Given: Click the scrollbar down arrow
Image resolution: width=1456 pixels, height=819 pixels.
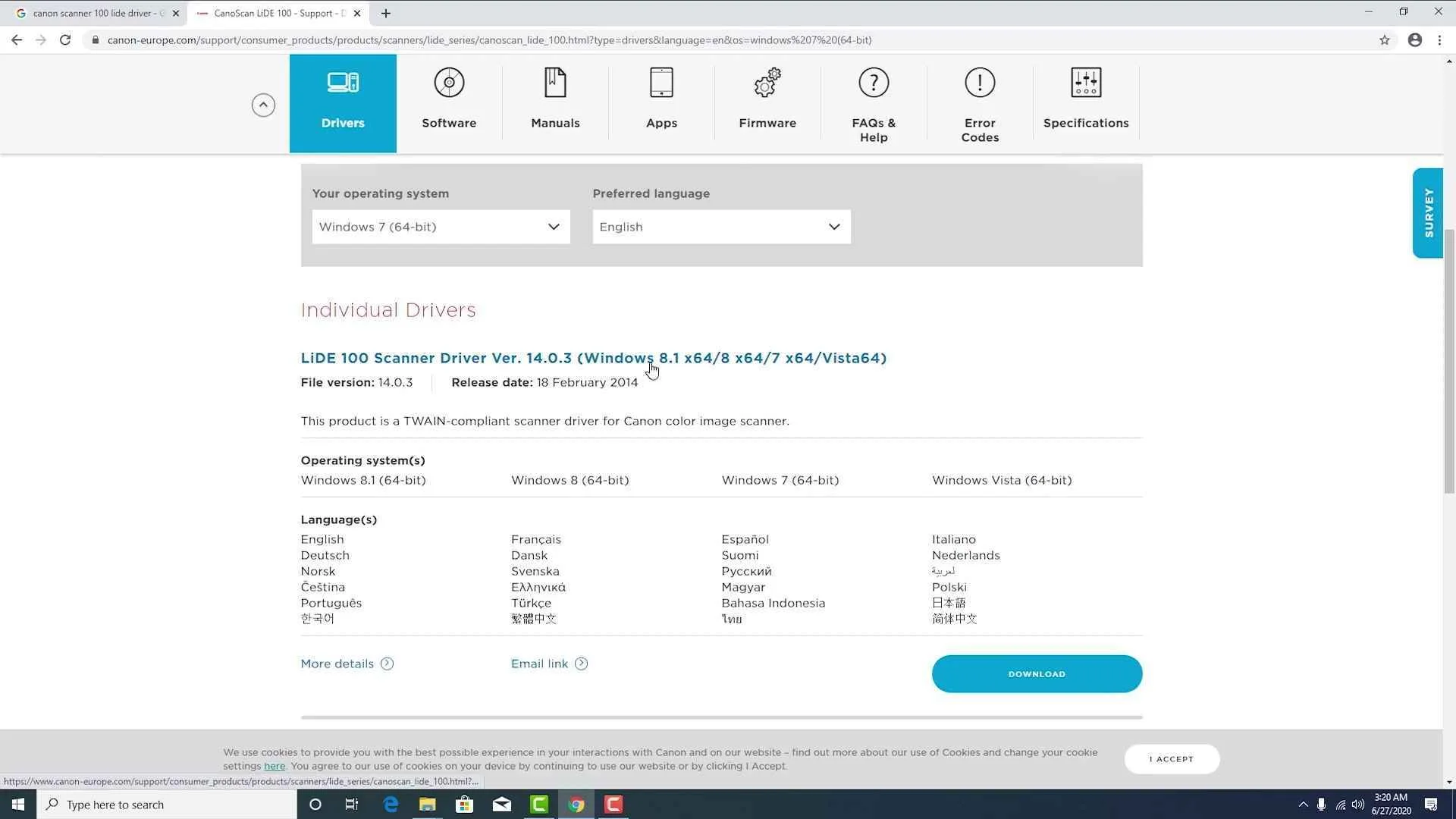Looking at the screenshot, I should click(x=1449, y=782).
